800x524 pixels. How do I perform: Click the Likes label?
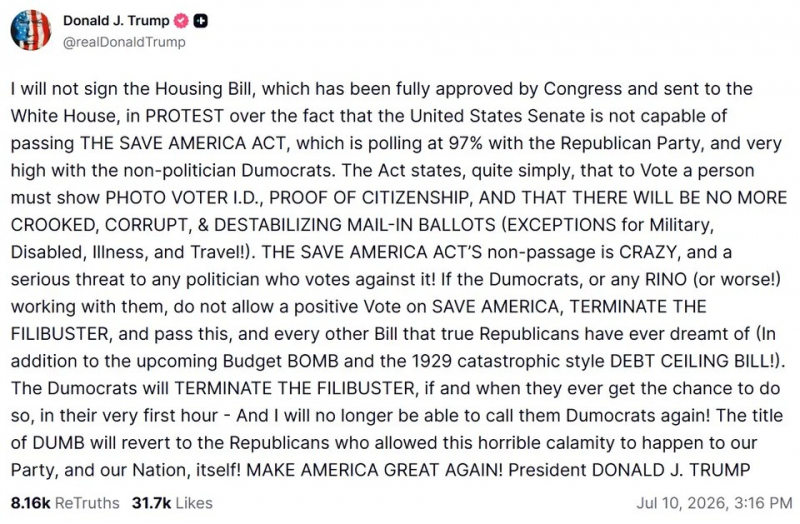click(194, 503)
